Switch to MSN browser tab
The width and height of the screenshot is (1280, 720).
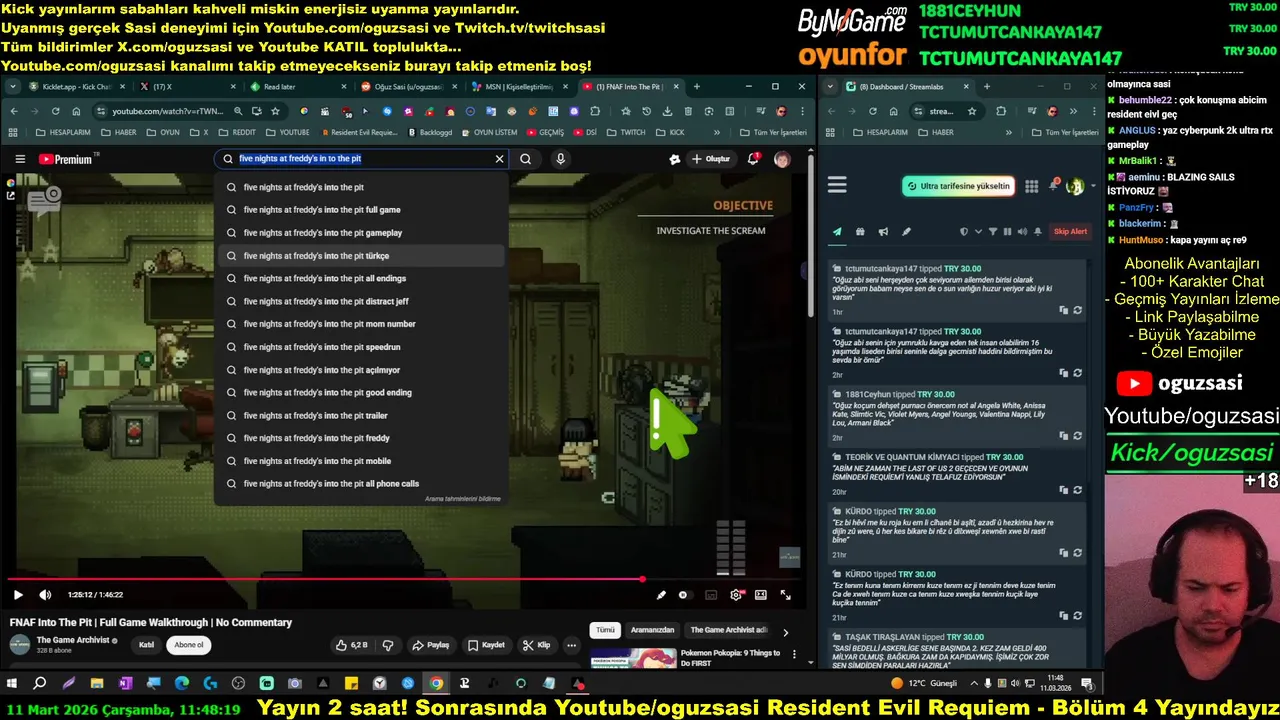pyautogui.click(x=518, y=87)
